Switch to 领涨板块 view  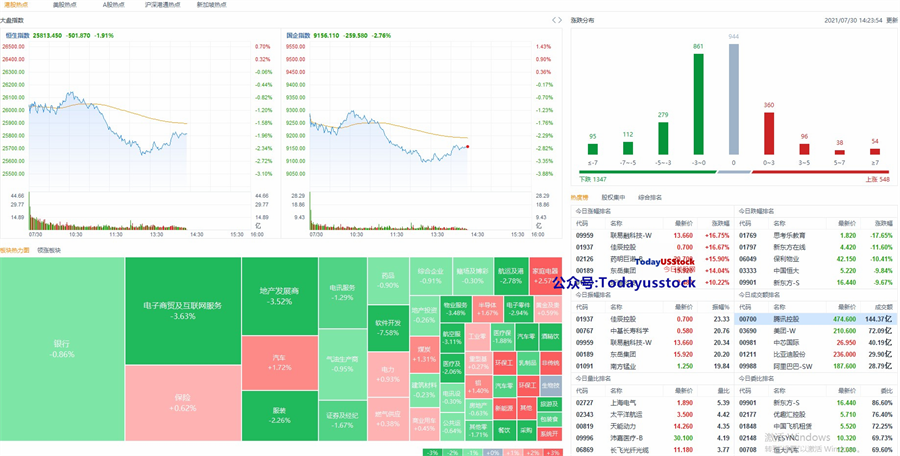pos(49,250)
